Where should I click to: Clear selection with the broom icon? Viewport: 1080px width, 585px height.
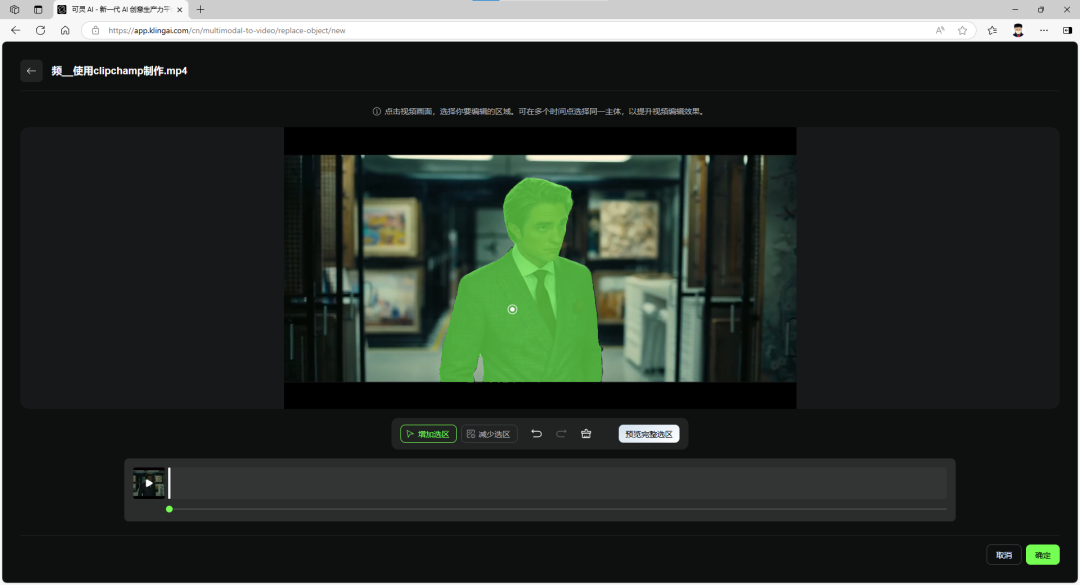(x=586, y=434)
